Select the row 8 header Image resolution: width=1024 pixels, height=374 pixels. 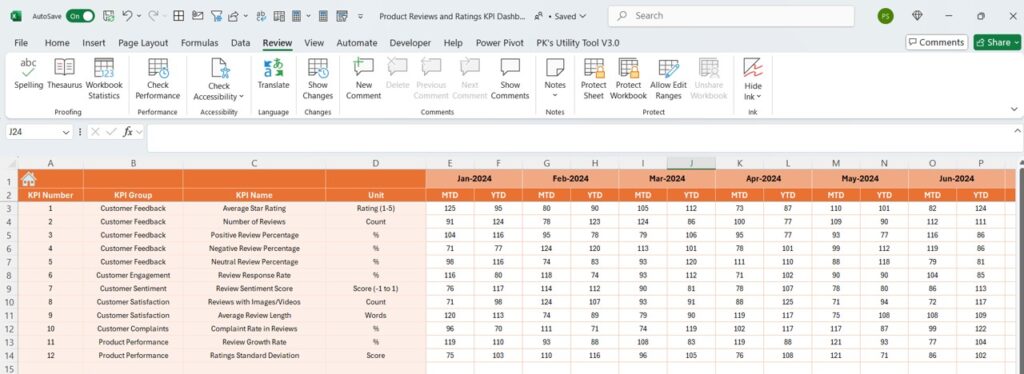pos(8,275)
